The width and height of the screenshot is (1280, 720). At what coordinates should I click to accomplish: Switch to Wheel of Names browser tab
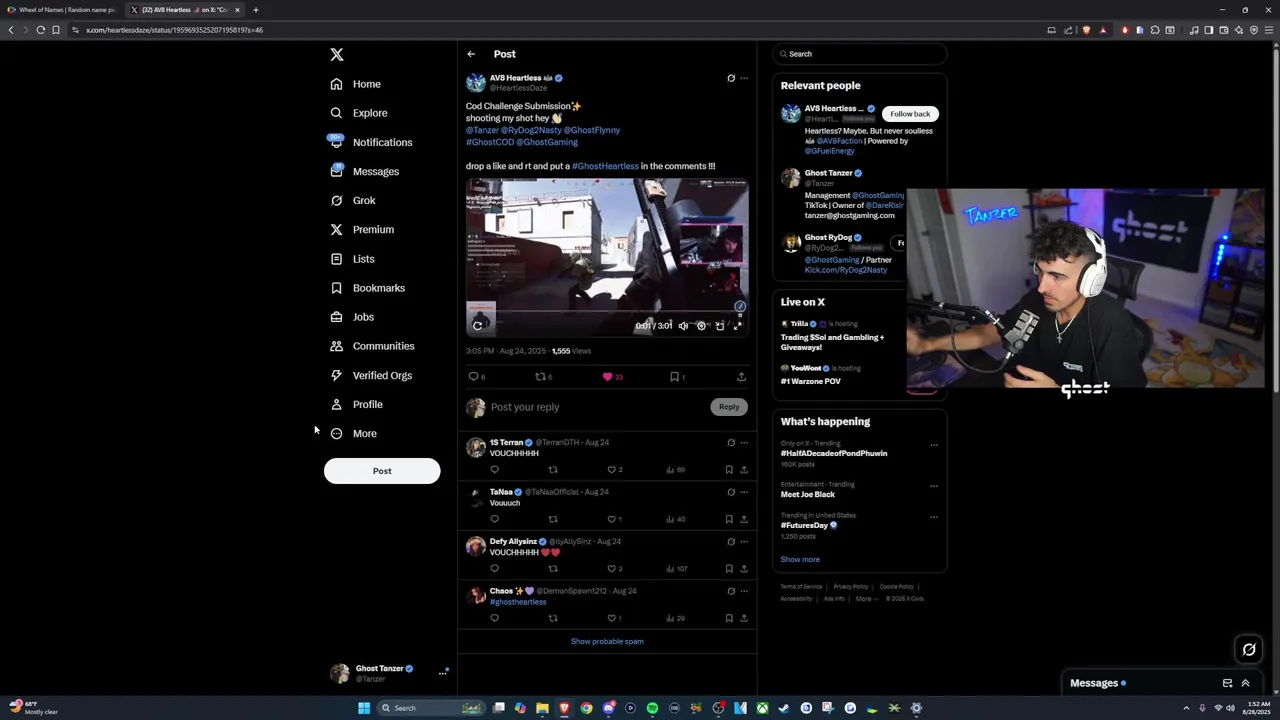62,10
